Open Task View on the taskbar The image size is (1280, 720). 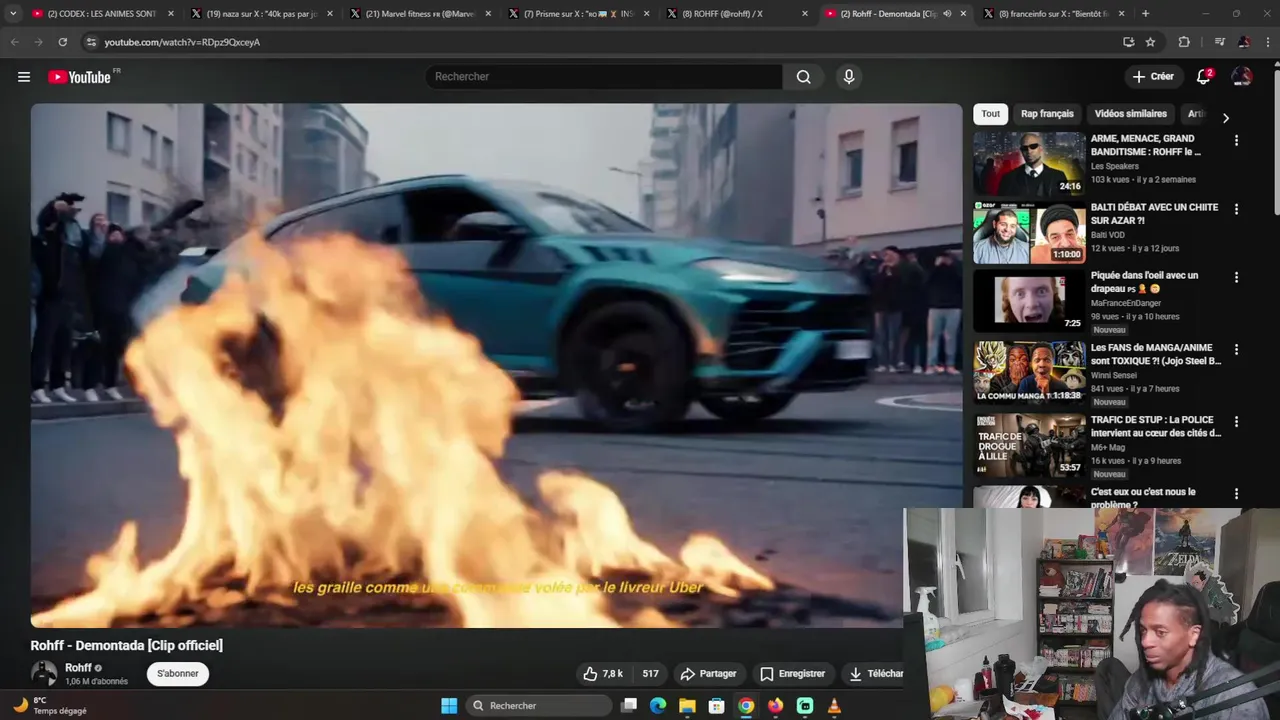click(x=629, y=706)
